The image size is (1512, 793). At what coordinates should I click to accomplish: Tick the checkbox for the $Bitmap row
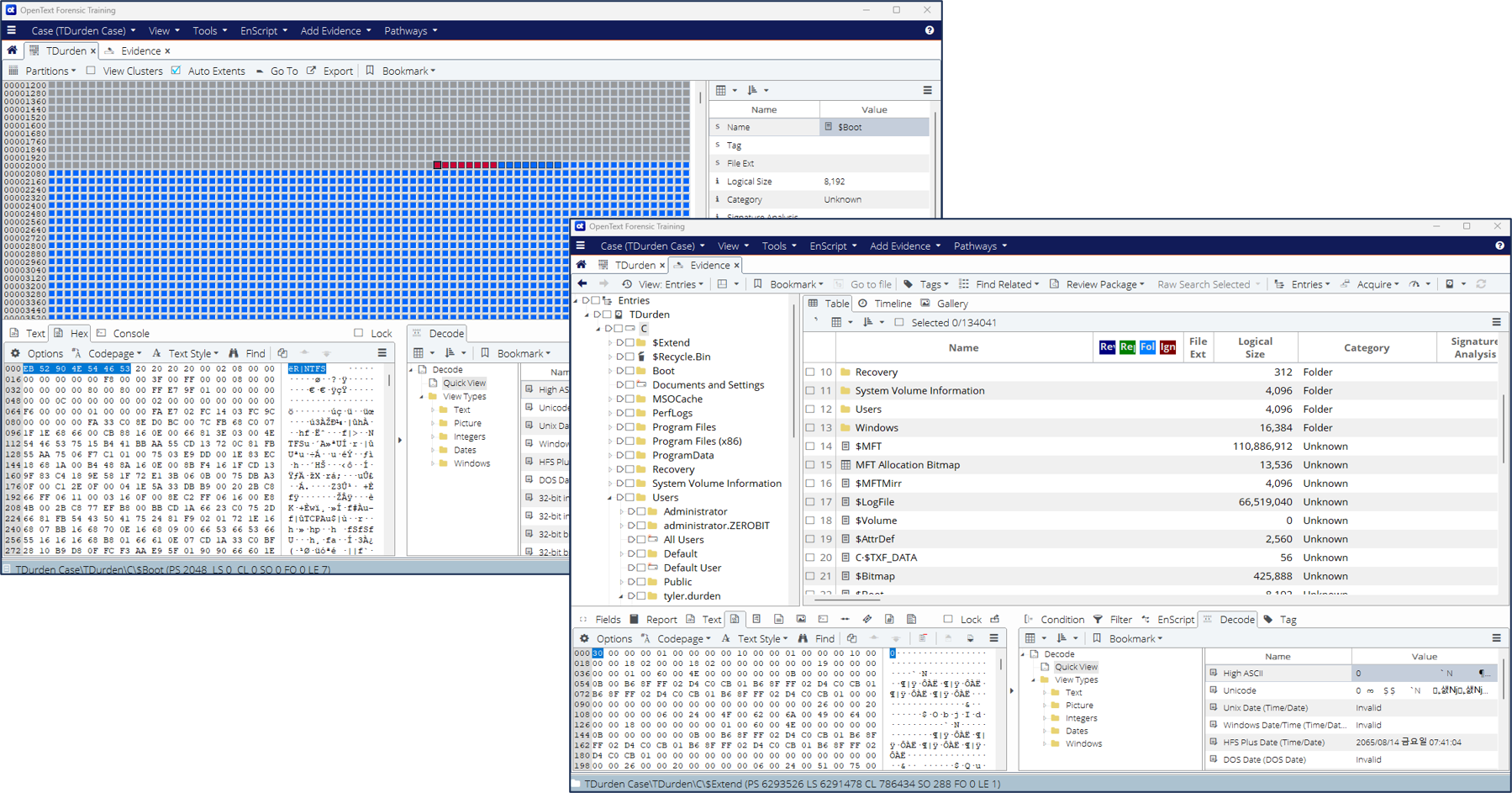(810, 576)
